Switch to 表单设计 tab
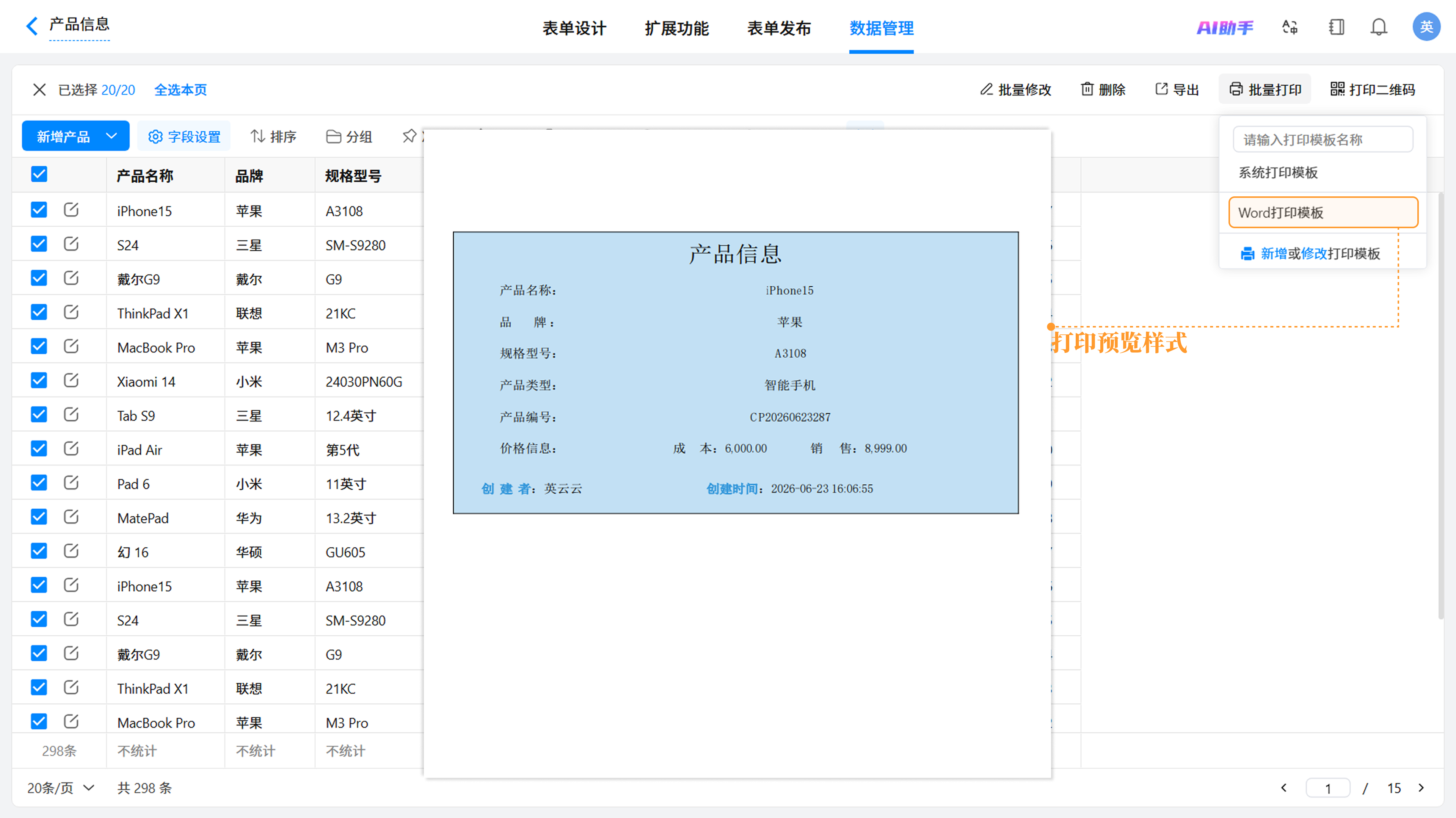Viewport: 1456px width, 818px height. click(x=574, y=28)
